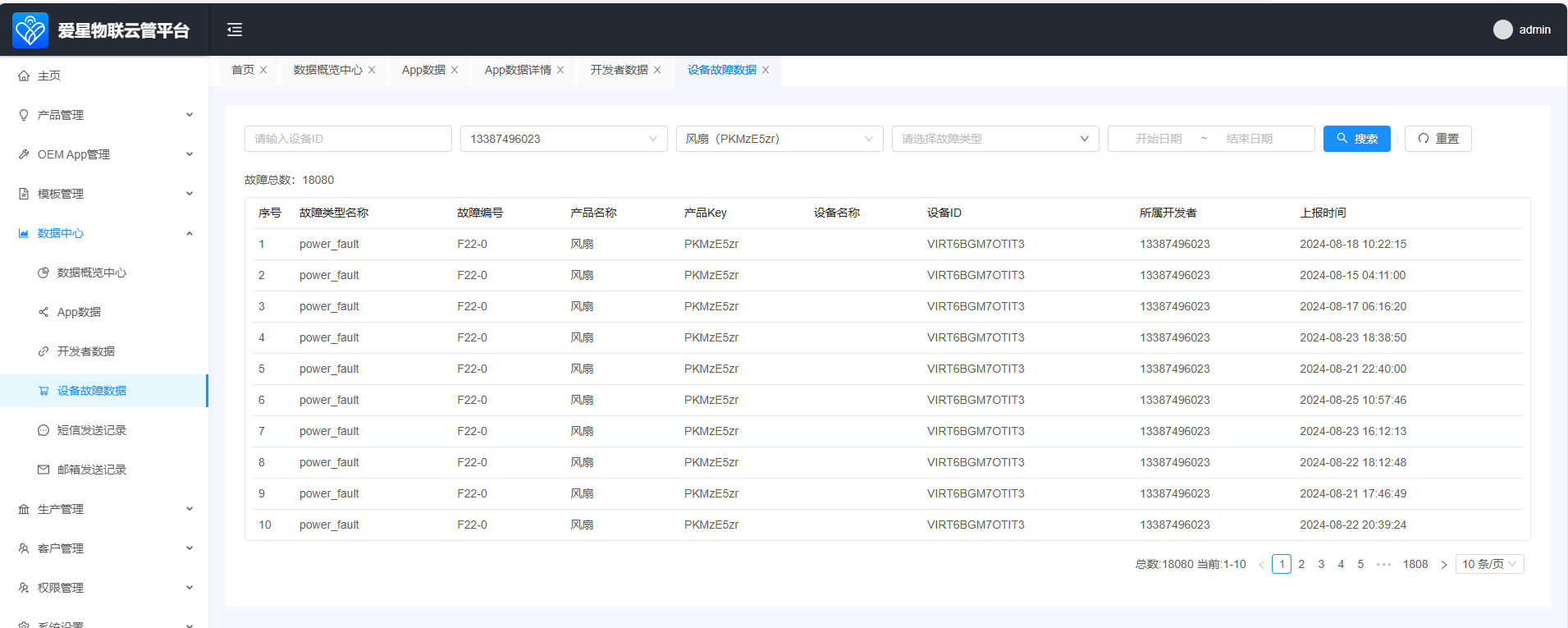
Task: Toggle the sidebar collapse hamburger icon
Action: point(235,30)
